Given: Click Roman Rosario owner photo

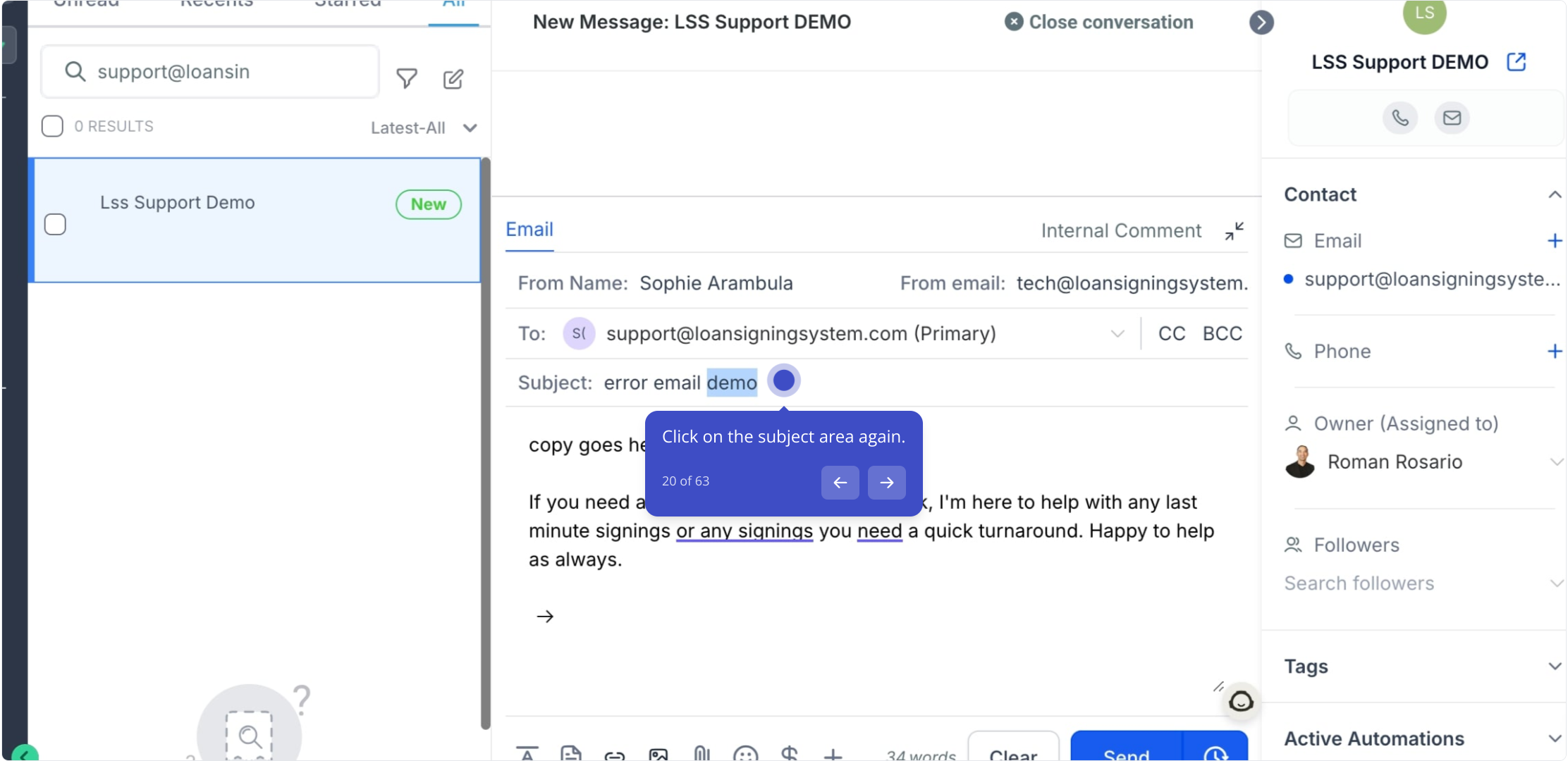Looking at the screenshot, I should [1299, 462].
